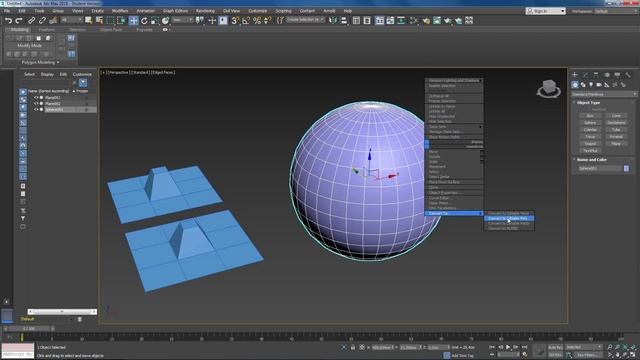Click the Sphere001 object color swatch
Image resolution: width=640 pixels, height=360 pixels.
pos(626,168)
